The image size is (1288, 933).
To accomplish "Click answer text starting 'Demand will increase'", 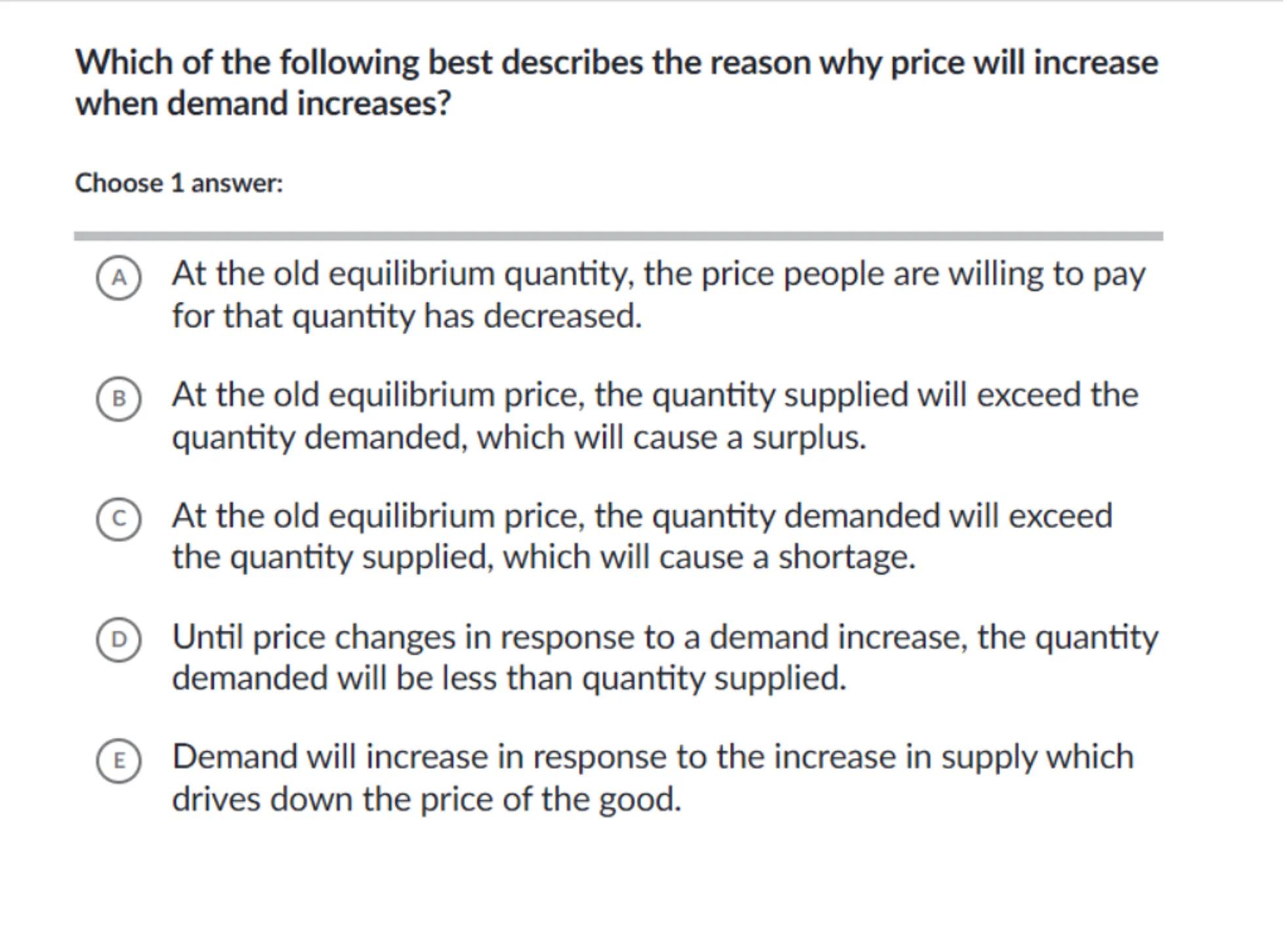I will coord(653,757).
